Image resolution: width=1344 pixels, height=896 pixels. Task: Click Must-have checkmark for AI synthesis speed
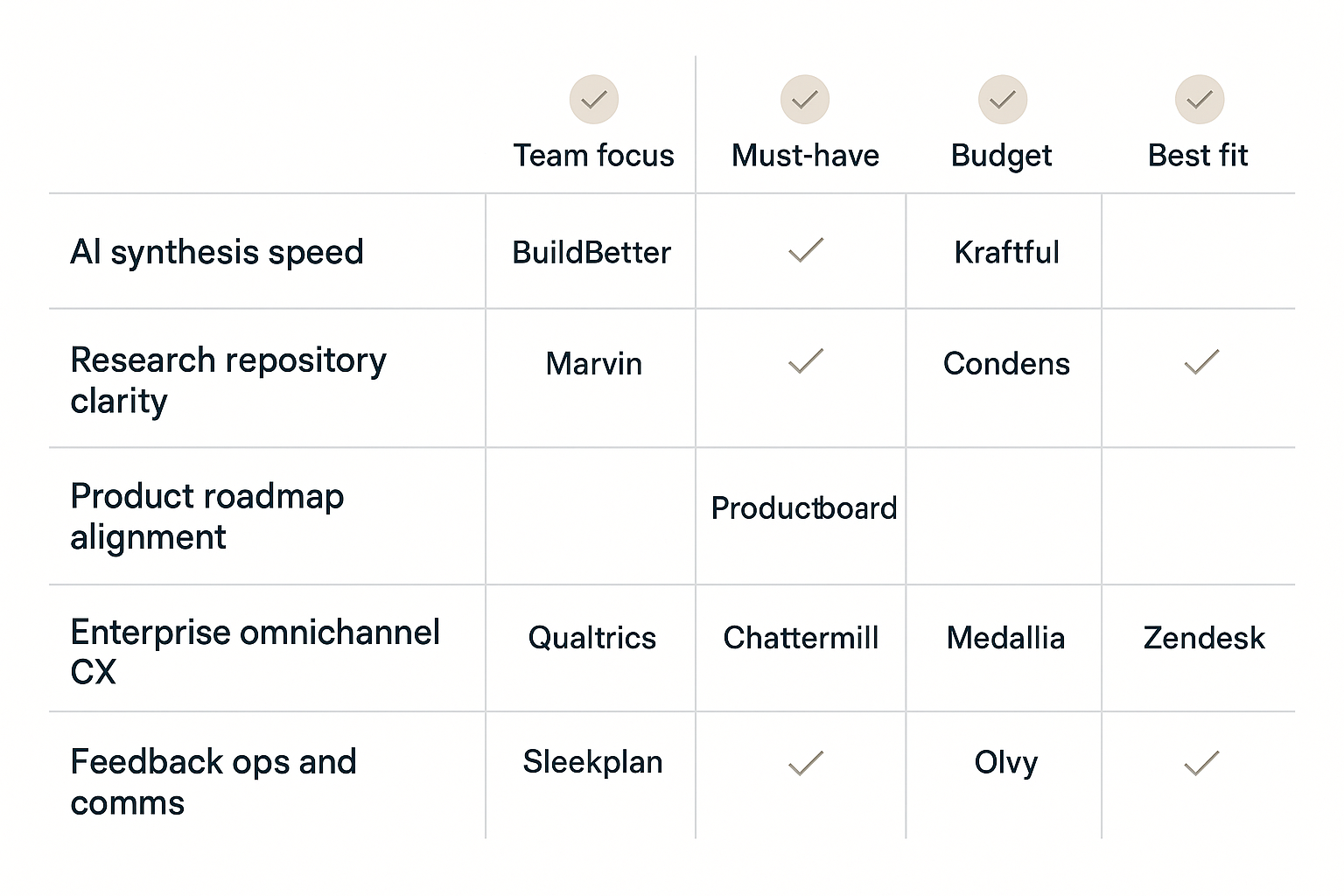[806, 250]
